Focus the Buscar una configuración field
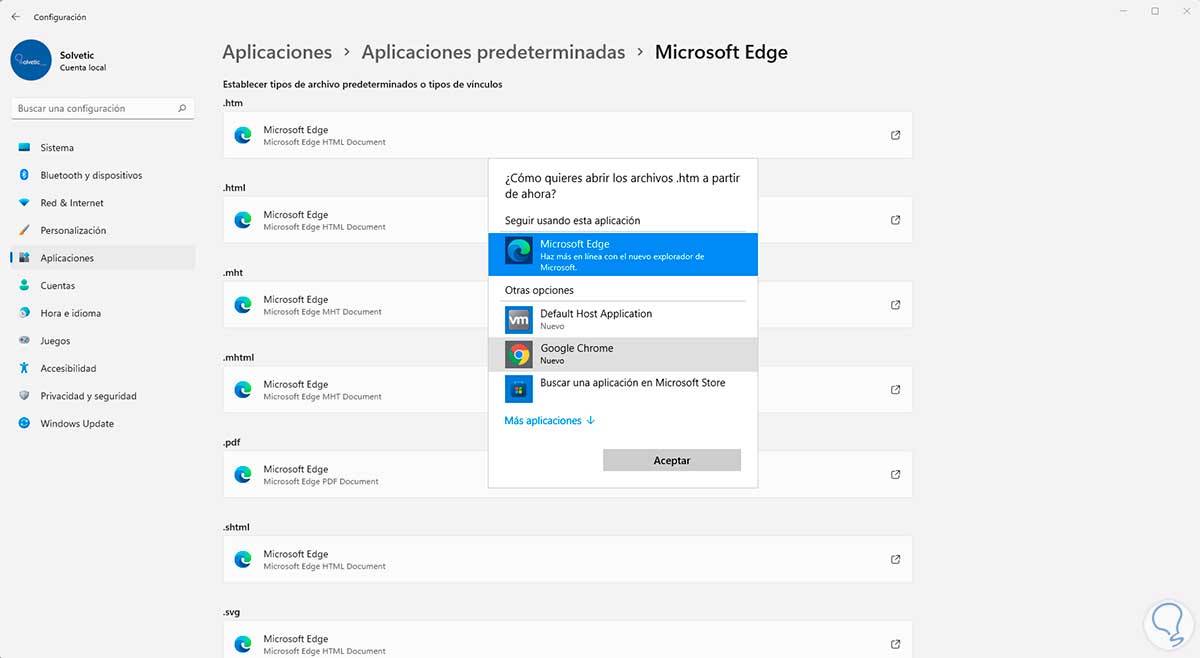Screen dimensions: 1200x658 (102, 108)
